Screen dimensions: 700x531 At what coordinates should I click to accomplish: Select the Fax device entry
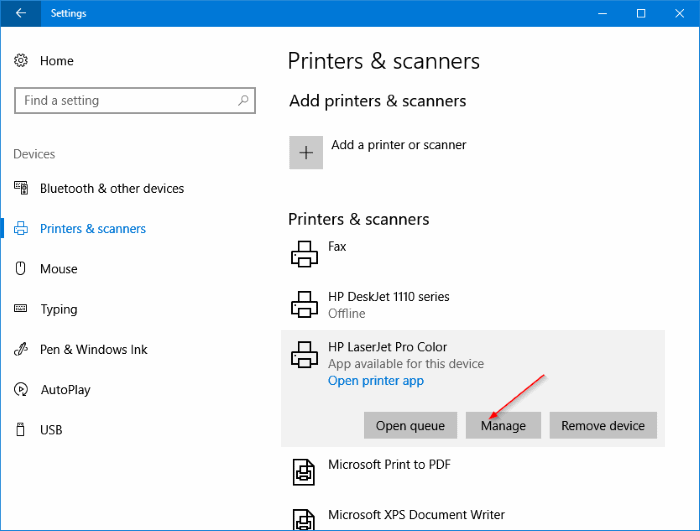(x=473, y=255)
